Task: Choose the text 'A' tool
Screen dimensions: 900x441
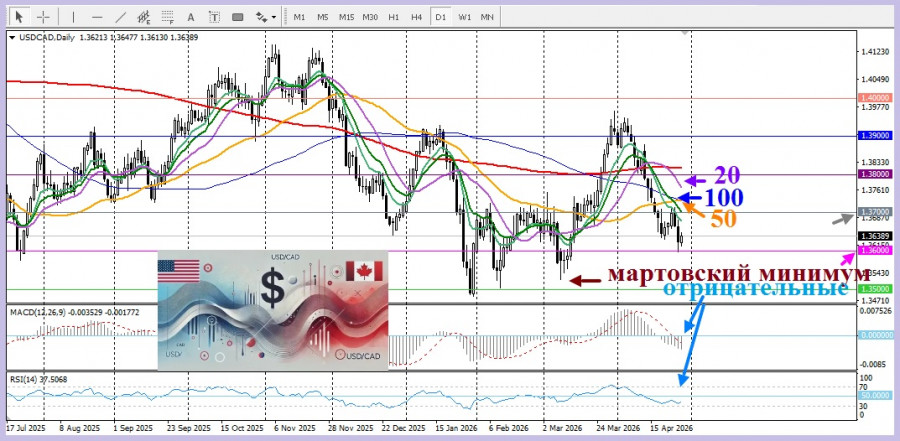Action: click(191, 17)
